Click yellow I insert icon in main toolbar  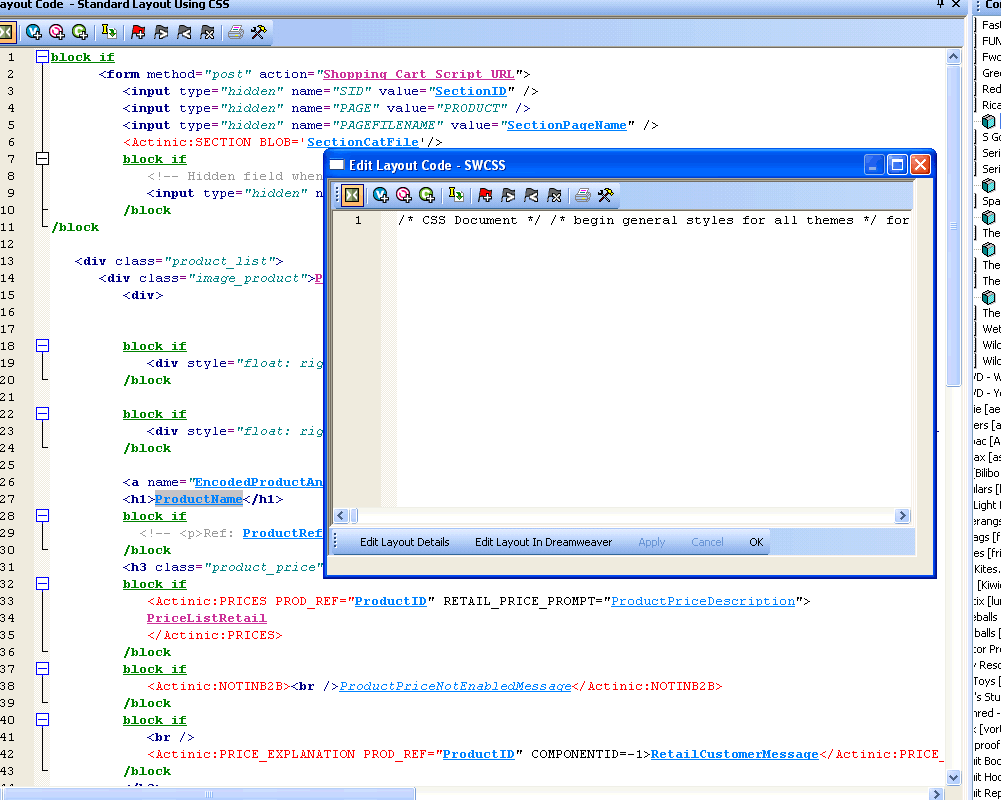109,32
